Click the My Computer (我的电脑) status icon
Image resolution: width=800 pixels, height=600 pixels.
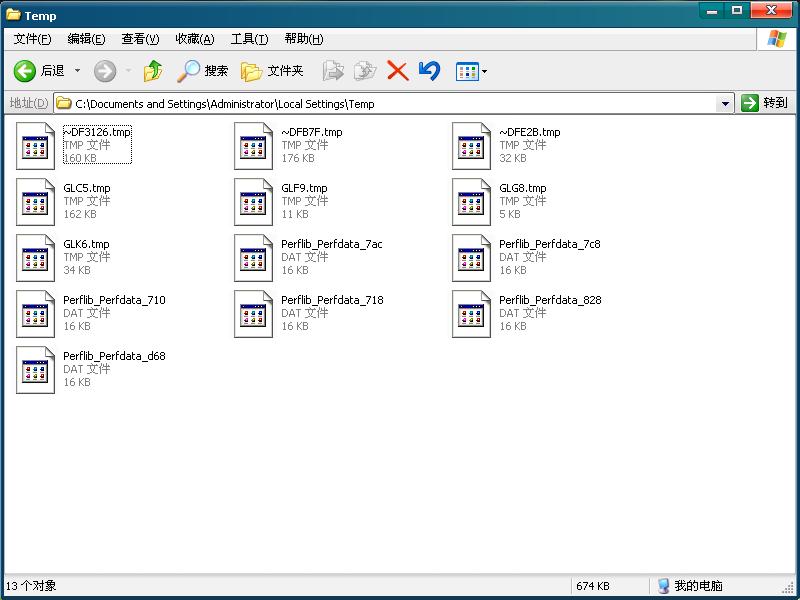tap(663, 586)
